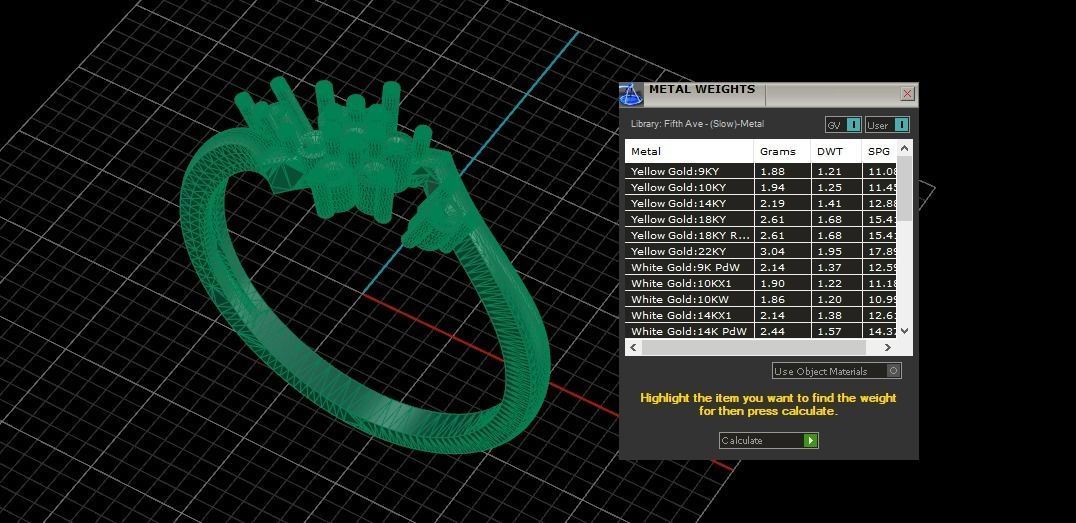Select the Yellow Gold:22KY row
Image resolution: width=1076 pixels, height=523 pixels.
pos(760,251)
